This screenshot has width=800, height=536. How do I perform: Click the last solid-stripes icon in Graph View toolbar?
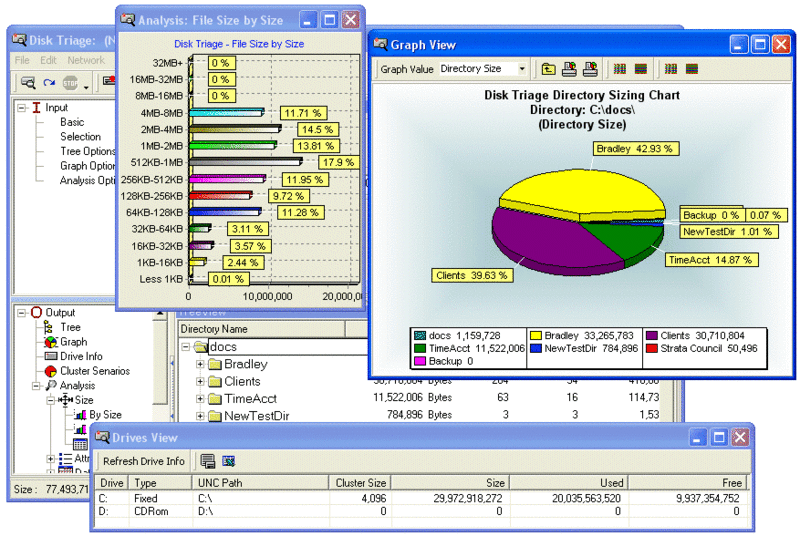692,69
